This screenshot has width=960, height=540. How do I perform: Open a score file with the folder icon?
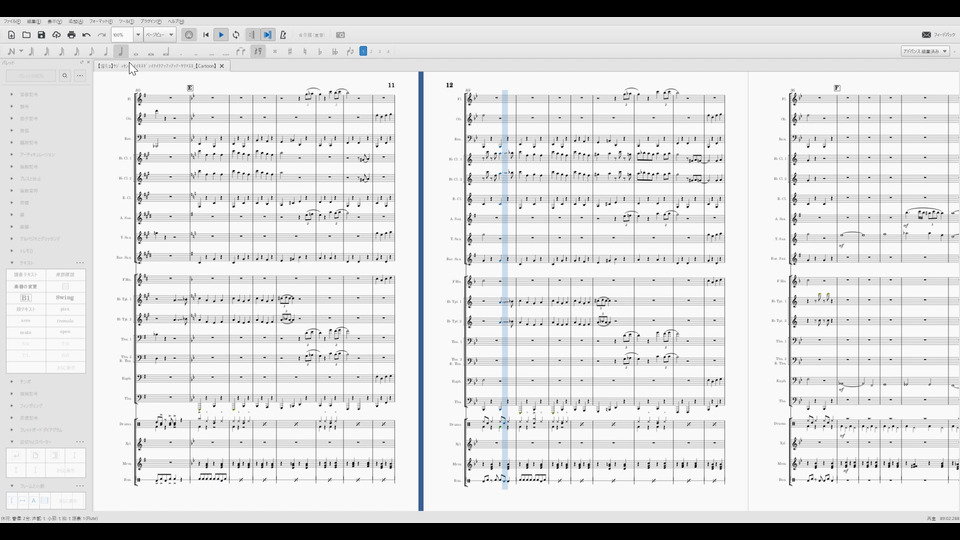[26, 35]
